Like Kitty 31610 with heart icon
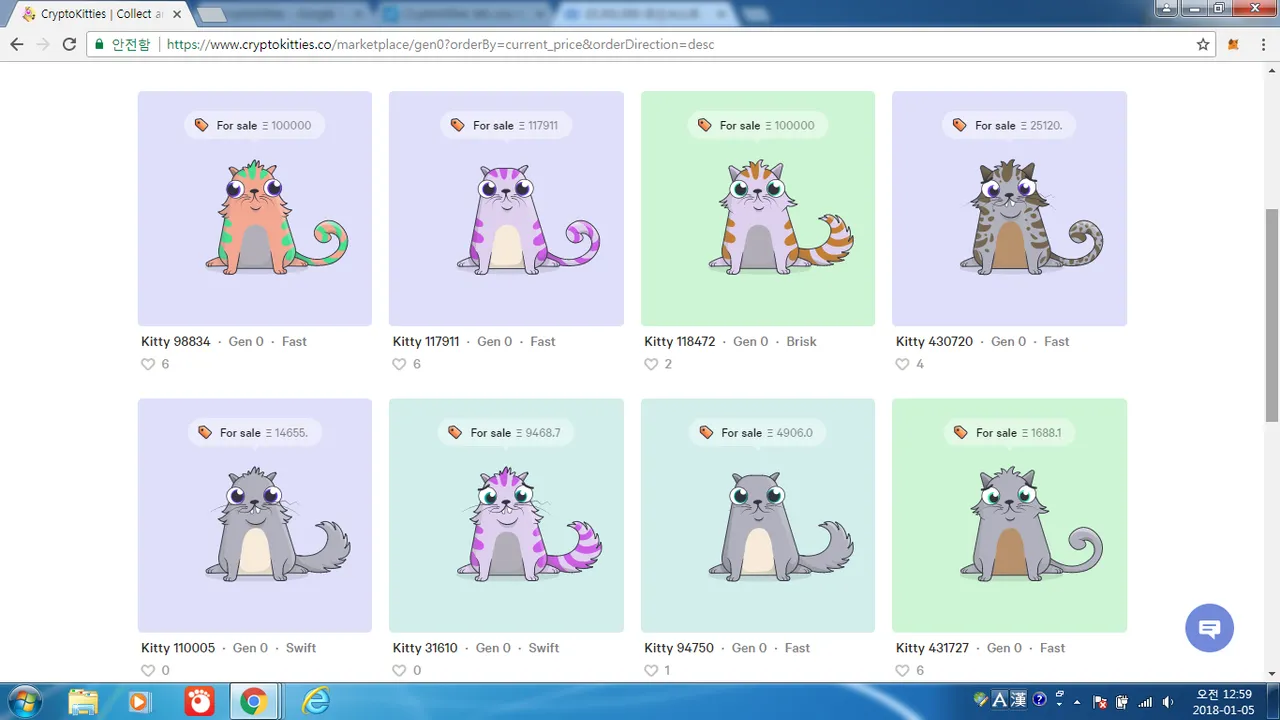Screen dimensions: 1280x720 point(400,671)
